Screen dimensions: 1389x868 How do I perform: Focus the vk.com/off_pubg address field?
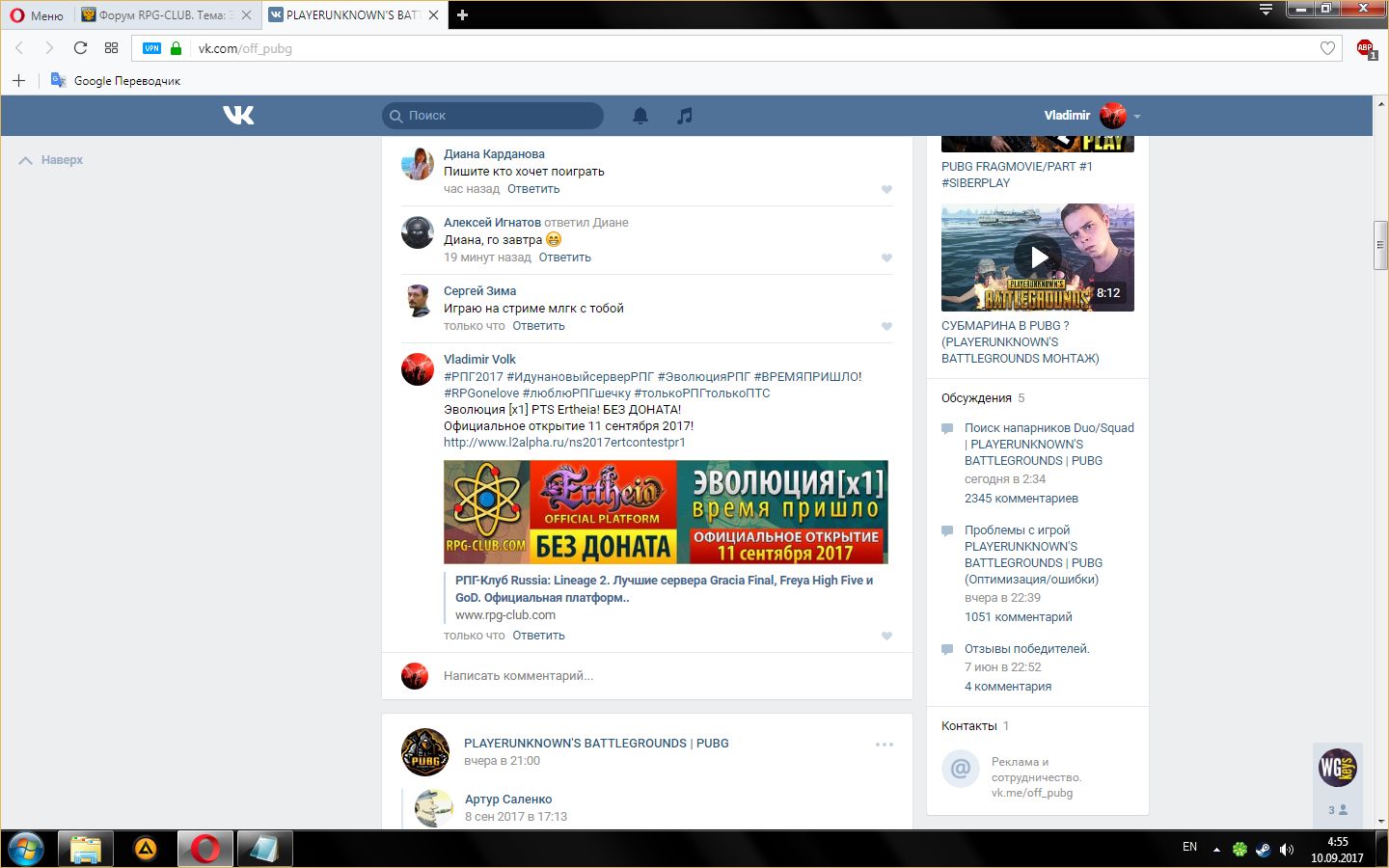(x=738, y=48)
